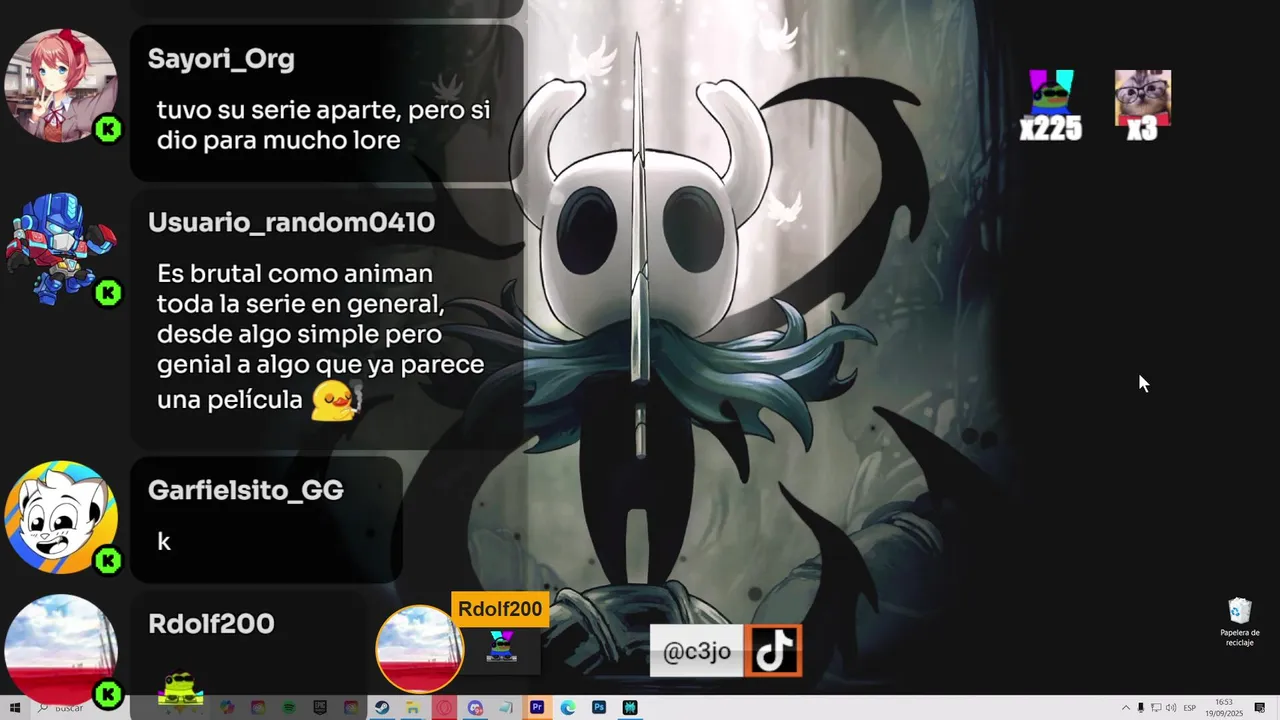Click the x3 cat emote counter

[x=1142, y=105]
